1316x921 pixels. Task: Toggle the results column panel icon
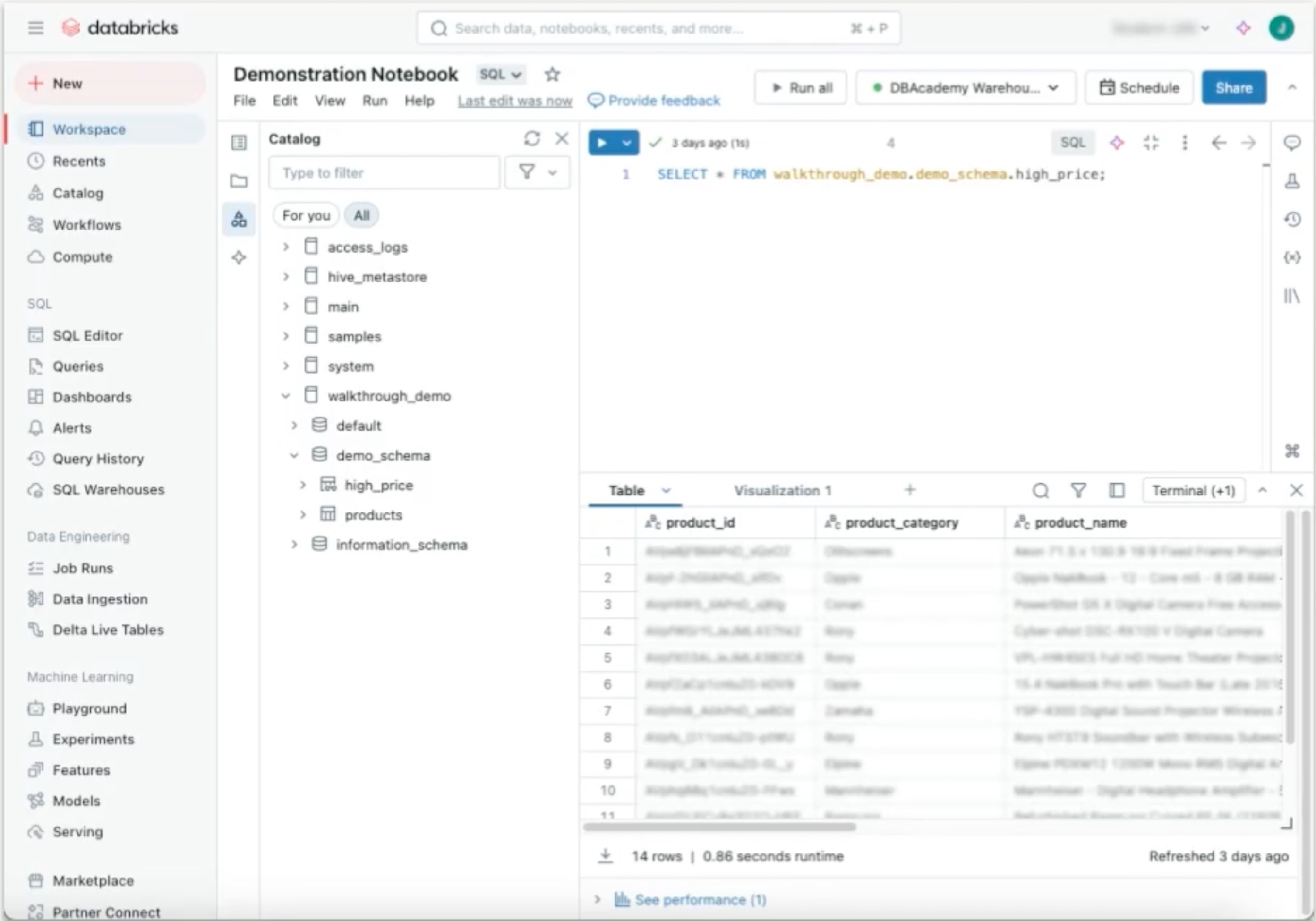tap(1117, 491)
